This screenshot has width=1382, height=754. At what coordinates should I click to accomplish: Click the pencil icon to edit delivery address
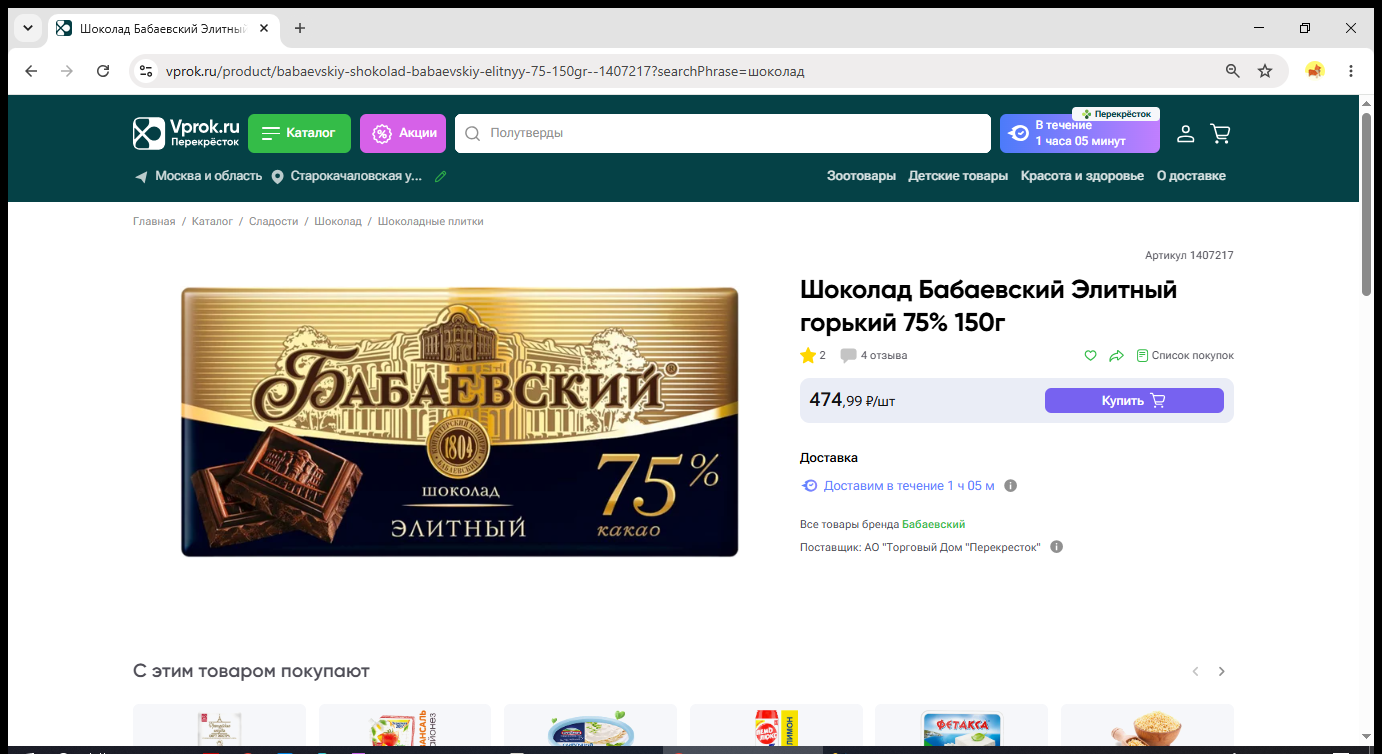click(x=441, y=176)
